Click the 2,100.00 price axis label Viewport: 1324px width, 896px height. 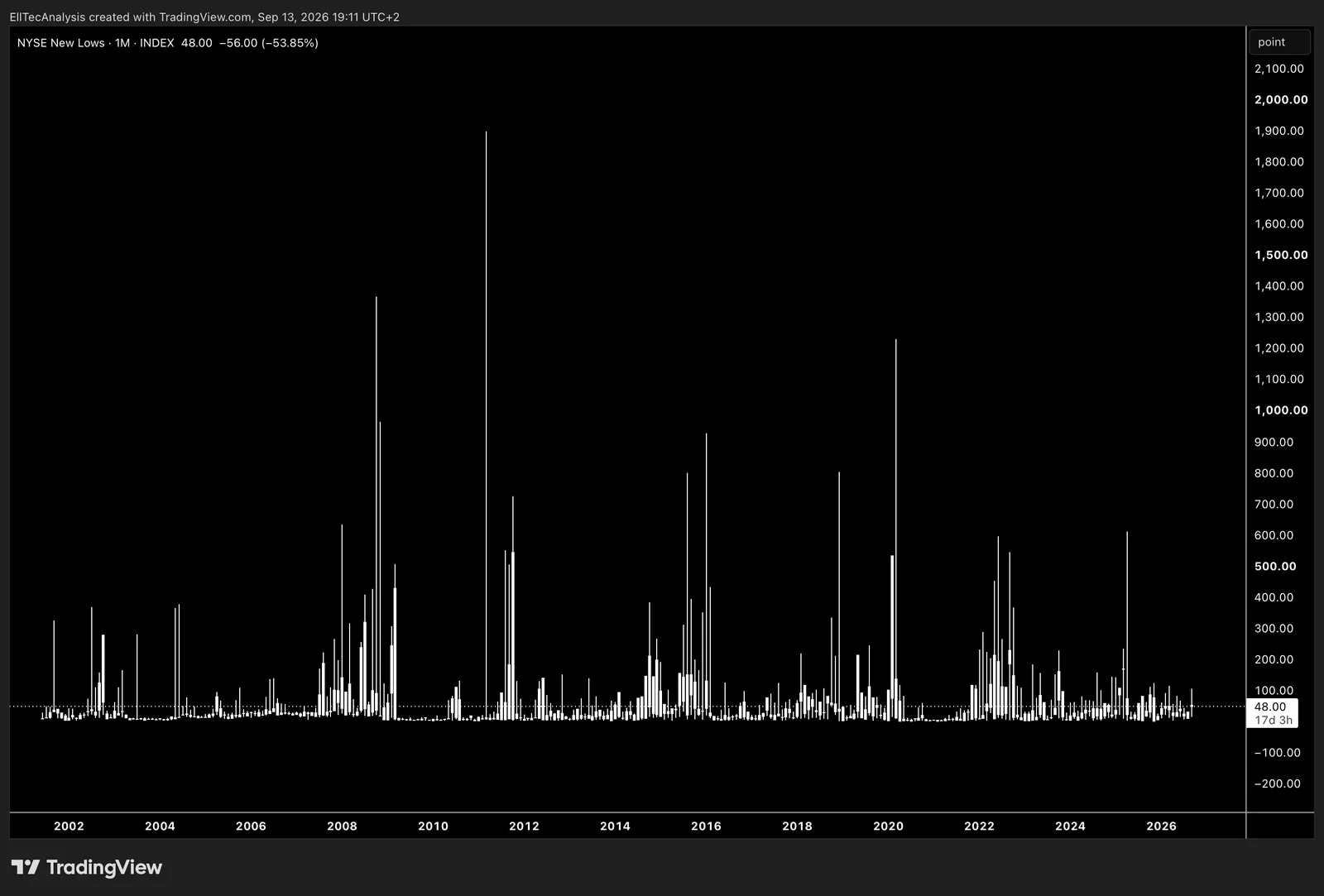coord(1279,69)
